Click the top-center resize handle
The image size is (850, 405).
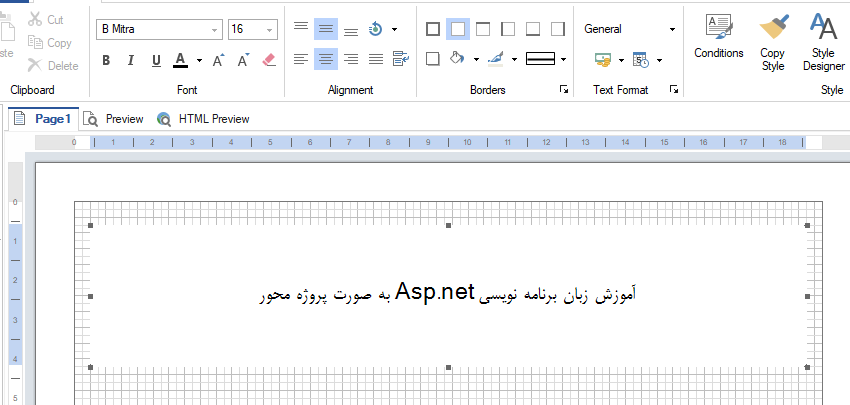(448, 225)
